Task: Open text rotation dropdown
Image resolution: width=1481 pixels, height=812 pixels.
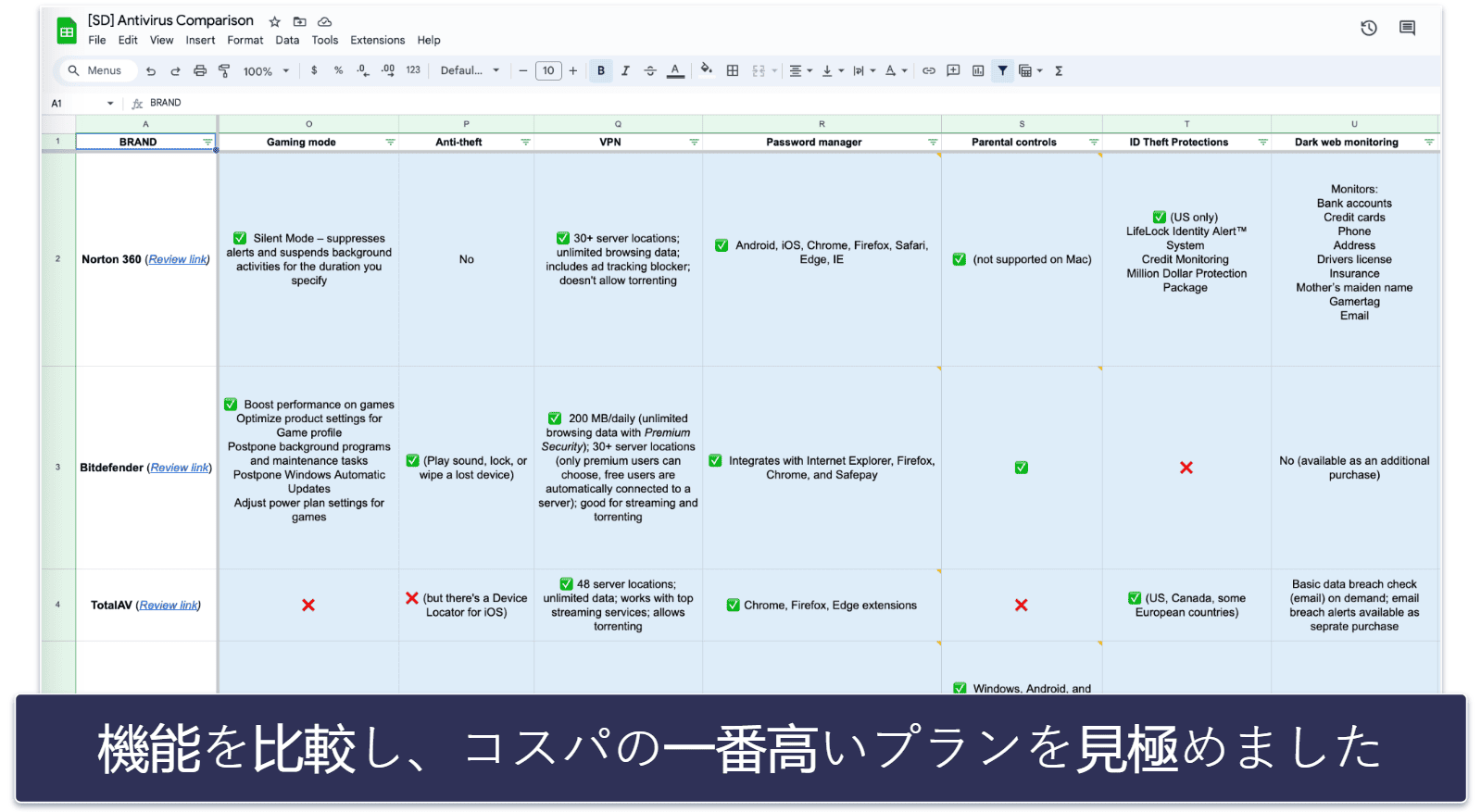Action: (896, 70)
